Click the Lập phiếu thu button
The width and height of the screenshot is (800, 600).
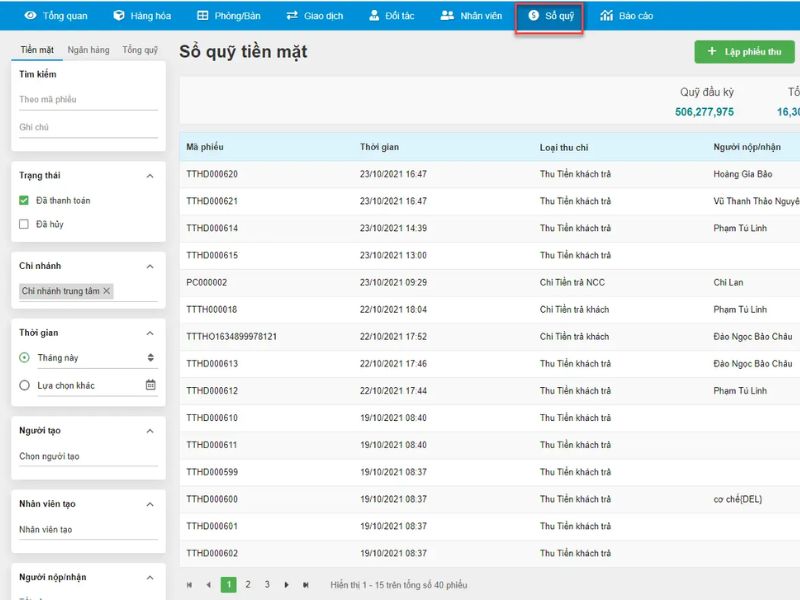click(744, 52)
